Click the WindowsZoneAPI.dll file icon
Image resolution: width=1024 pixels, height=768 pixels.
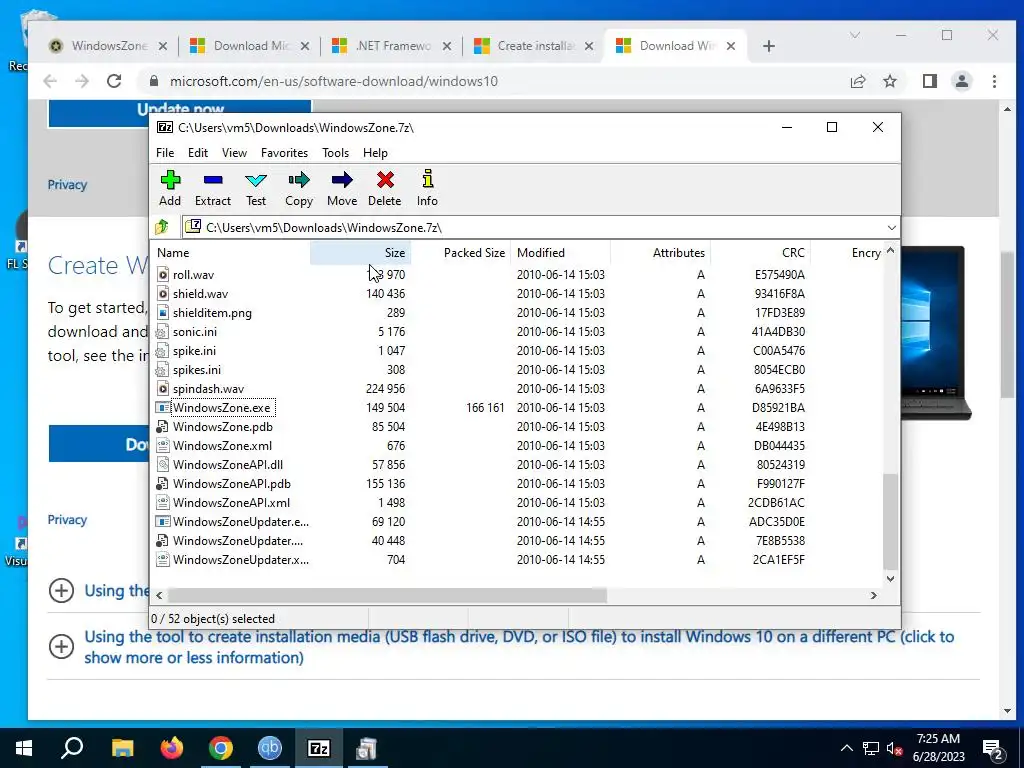(163, 464)
